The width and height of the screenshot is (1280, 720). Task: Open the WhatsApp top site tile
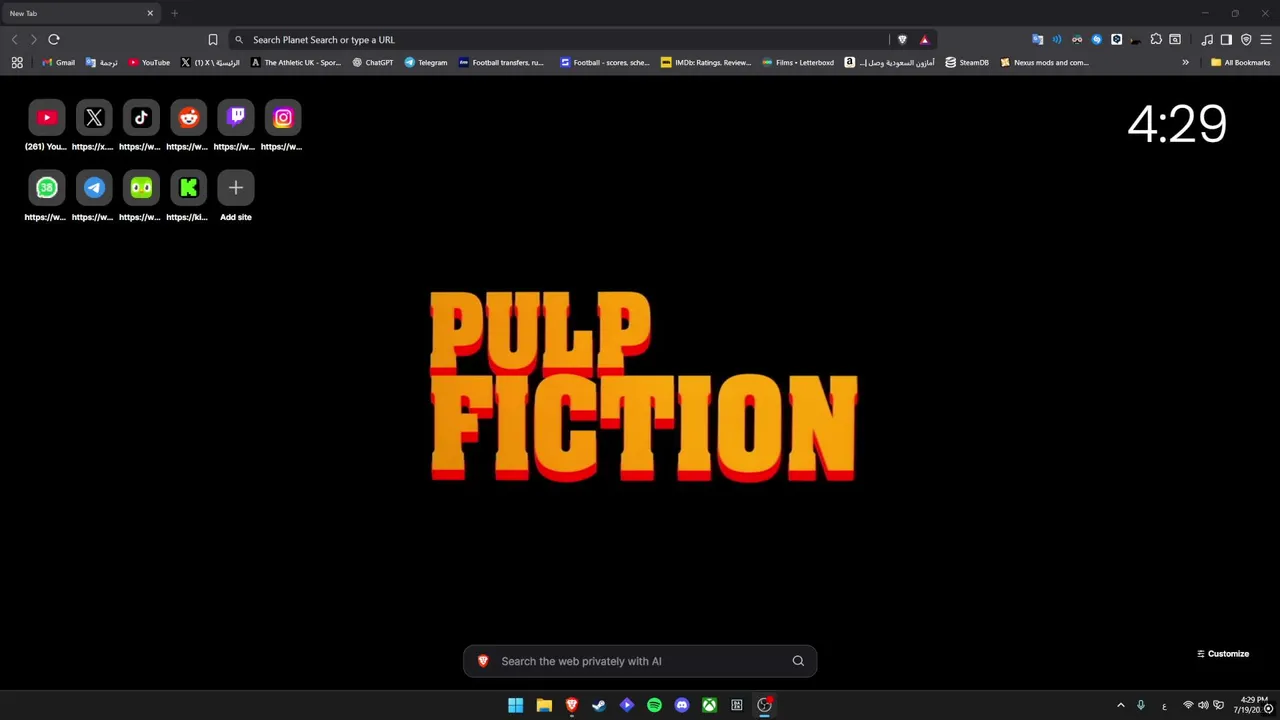coord(46,188)
